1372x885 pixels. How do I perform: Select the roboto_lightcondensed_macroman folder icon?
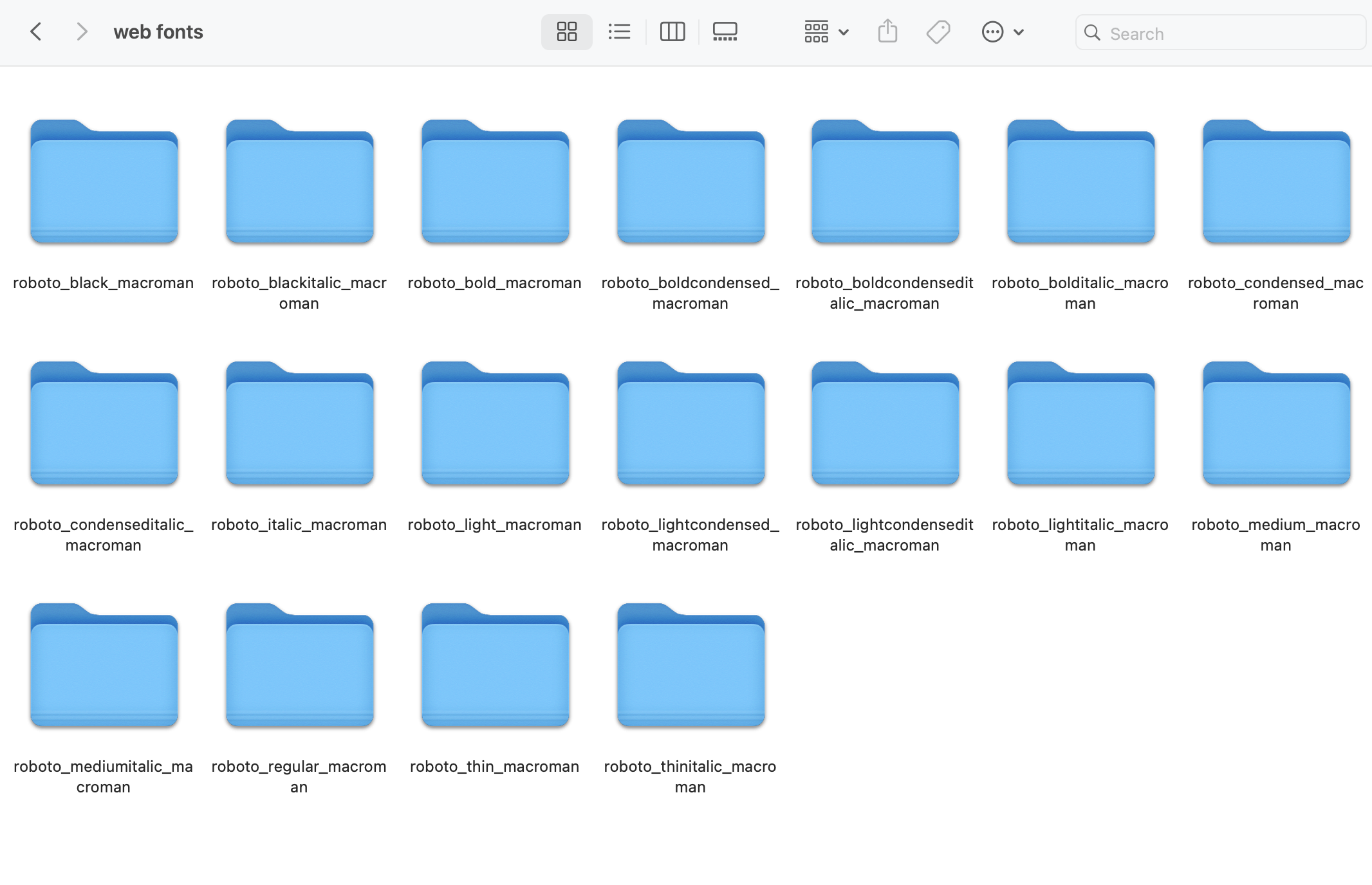(x=691, y=423)
